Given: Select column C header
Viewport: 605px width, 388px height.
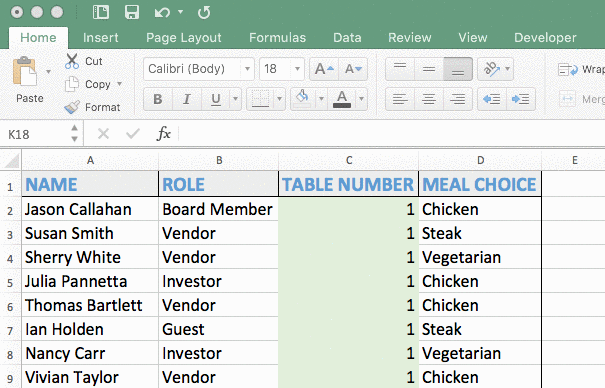Looking at the screenshot, I should point(349,160).
